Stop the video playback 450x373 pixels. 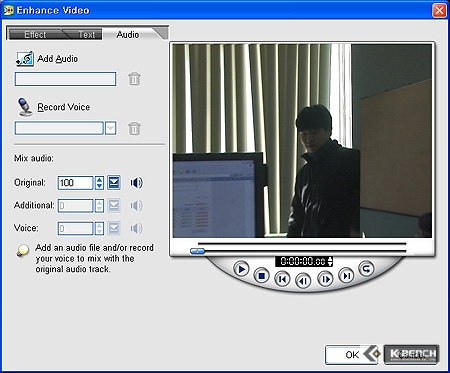262,276
